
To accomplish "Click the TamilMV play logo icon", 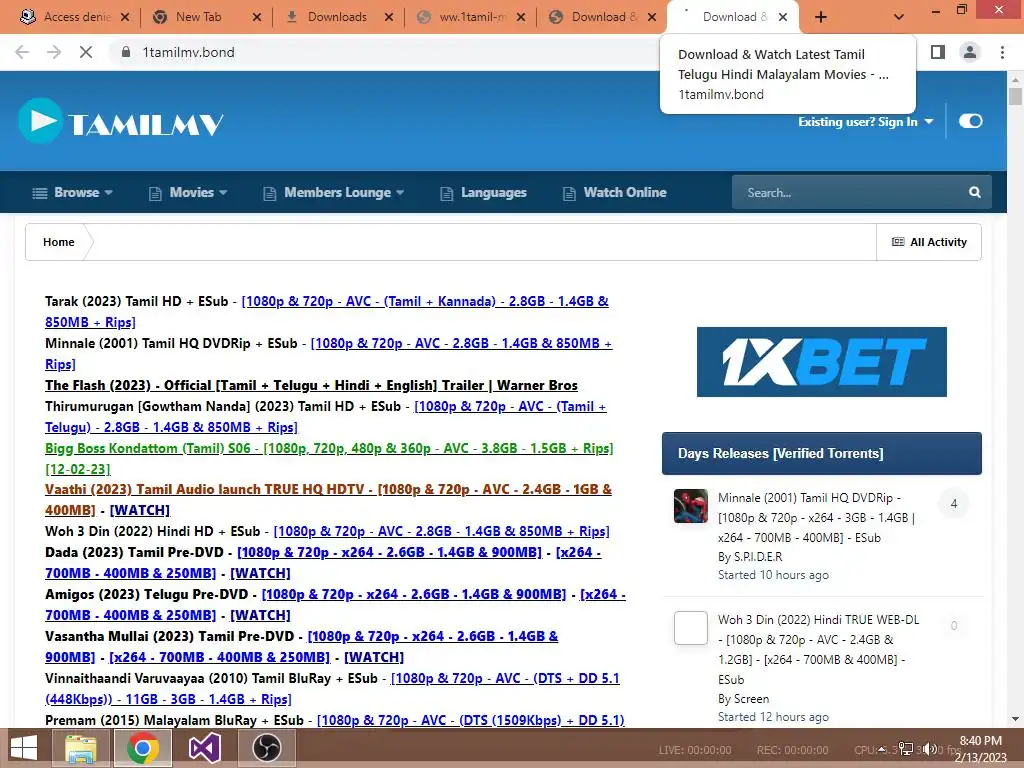I will [40, 120].
